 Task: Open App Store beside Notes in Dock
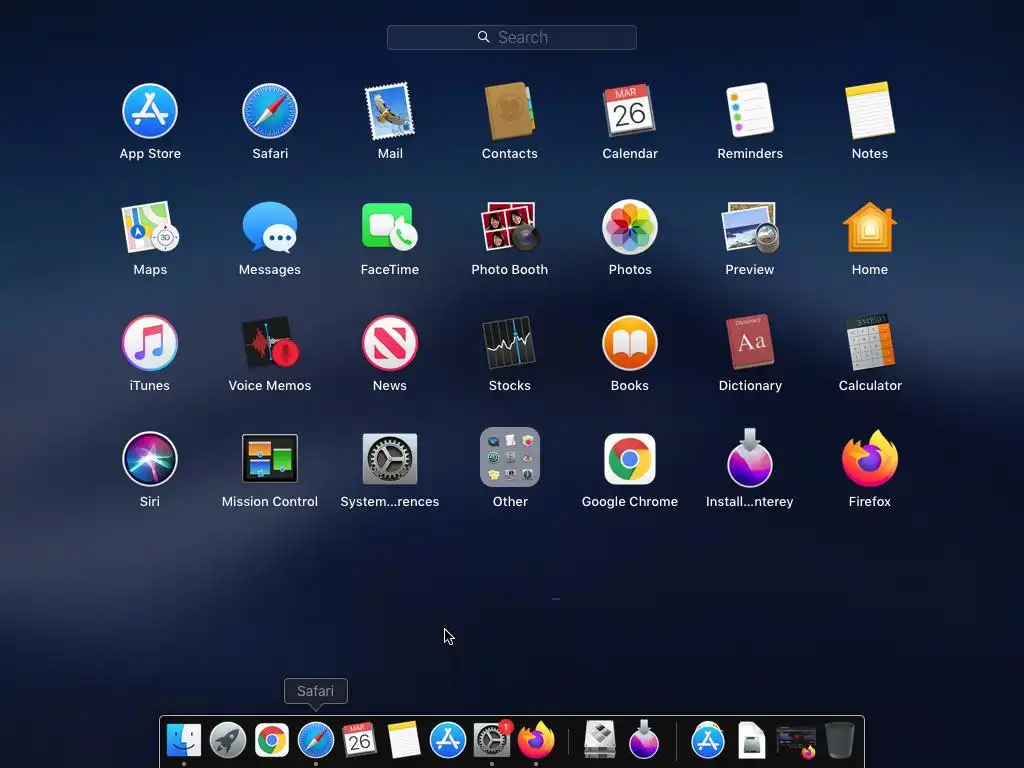pyautogui.click(x=447, y=740)
